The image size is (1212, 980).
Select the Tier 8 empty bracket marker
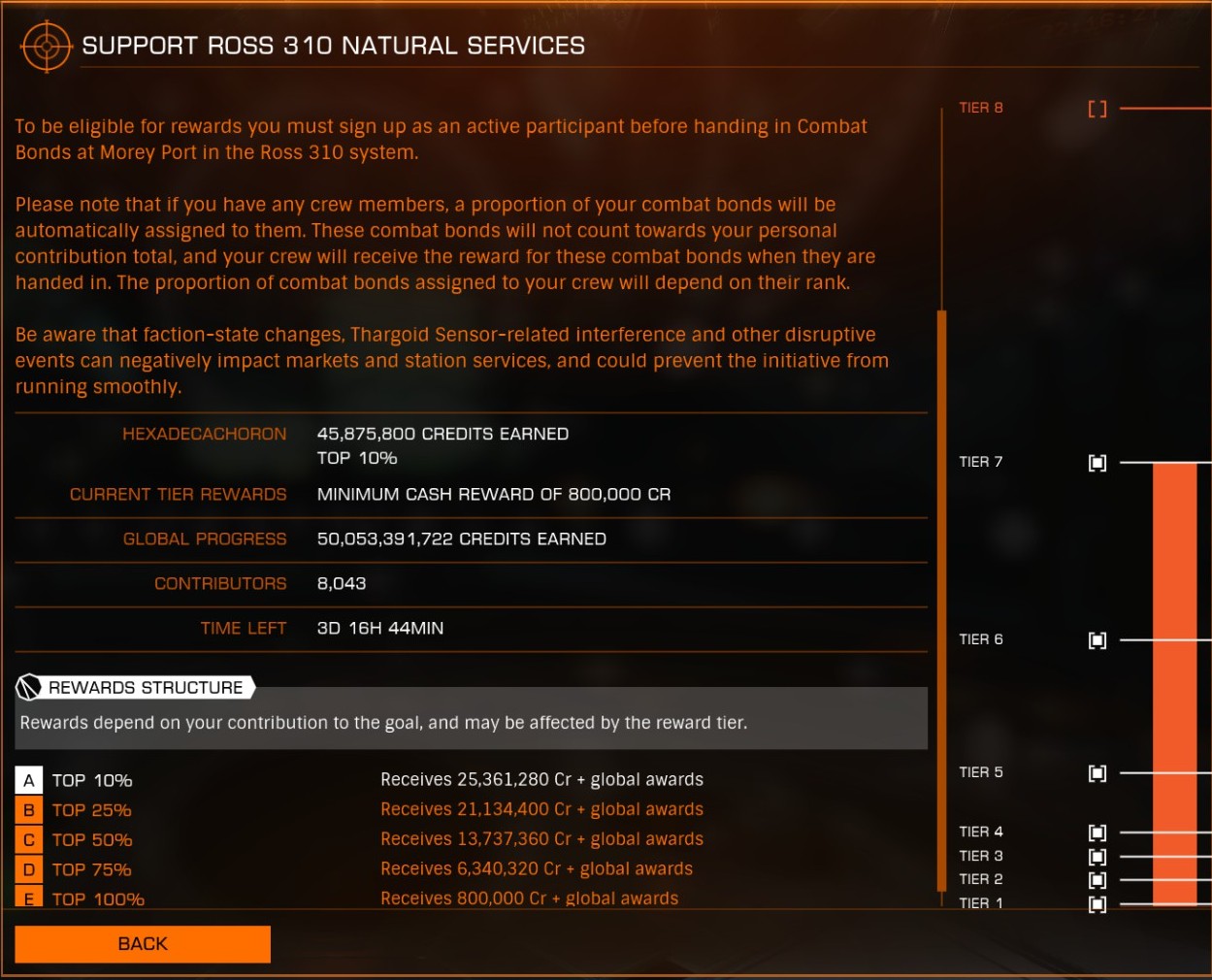coord(1097,109)
